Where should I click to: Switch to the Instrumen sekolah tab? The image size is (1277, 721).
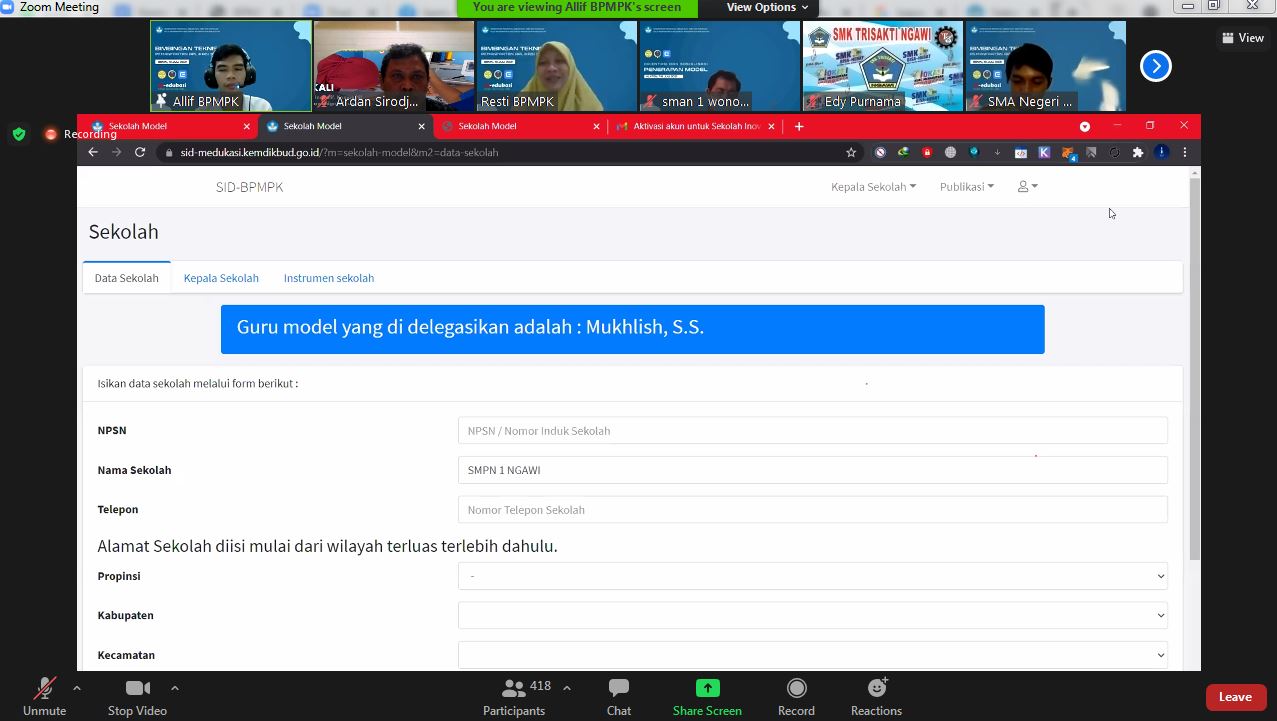[x=329, y=278]
